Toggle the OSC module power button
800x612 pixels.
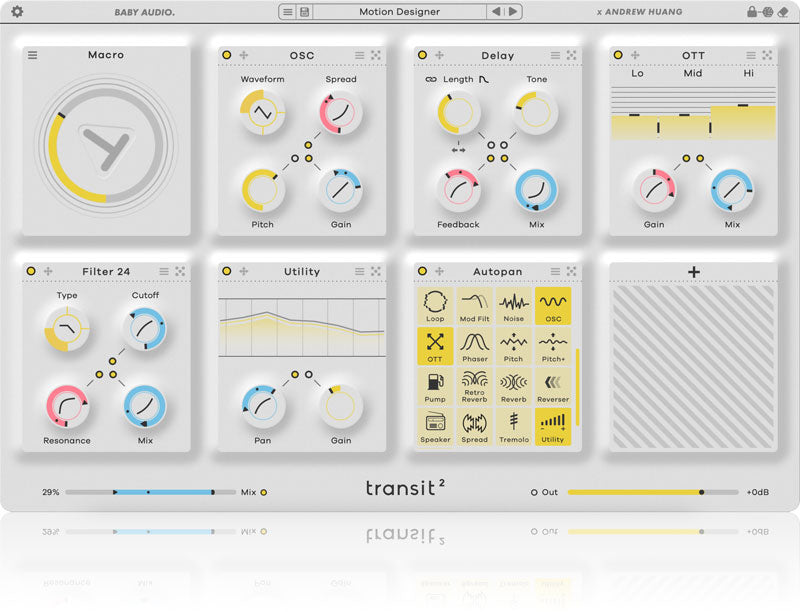click(227, 55)
